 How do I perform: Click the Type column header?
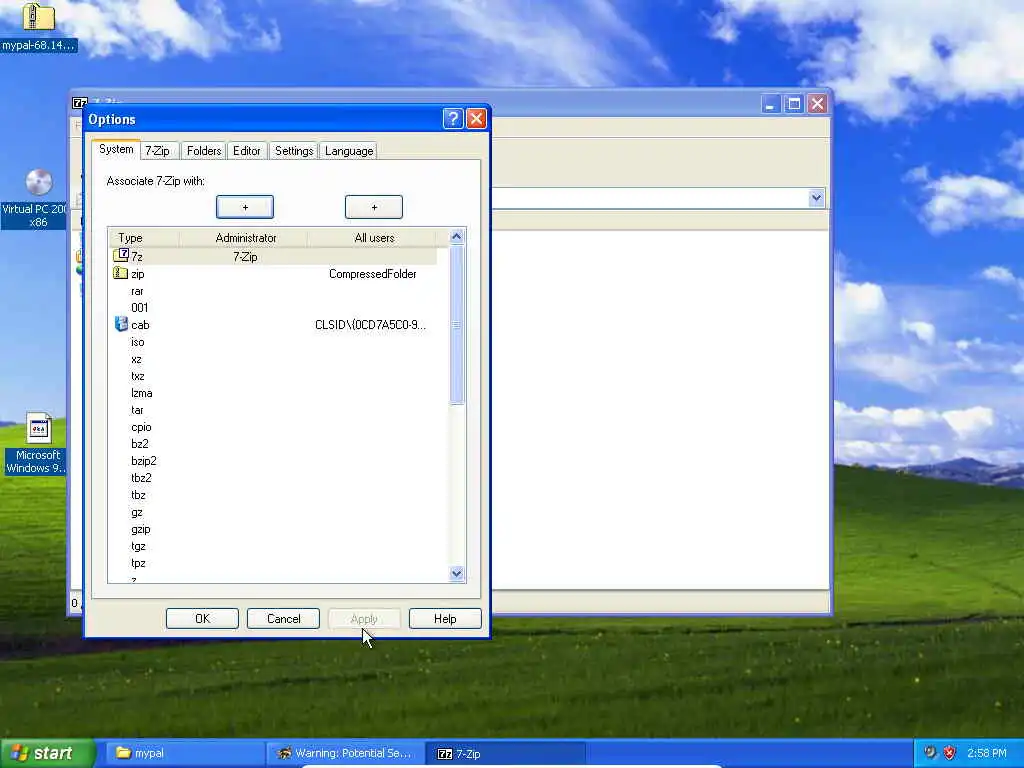tap(144, 238)
